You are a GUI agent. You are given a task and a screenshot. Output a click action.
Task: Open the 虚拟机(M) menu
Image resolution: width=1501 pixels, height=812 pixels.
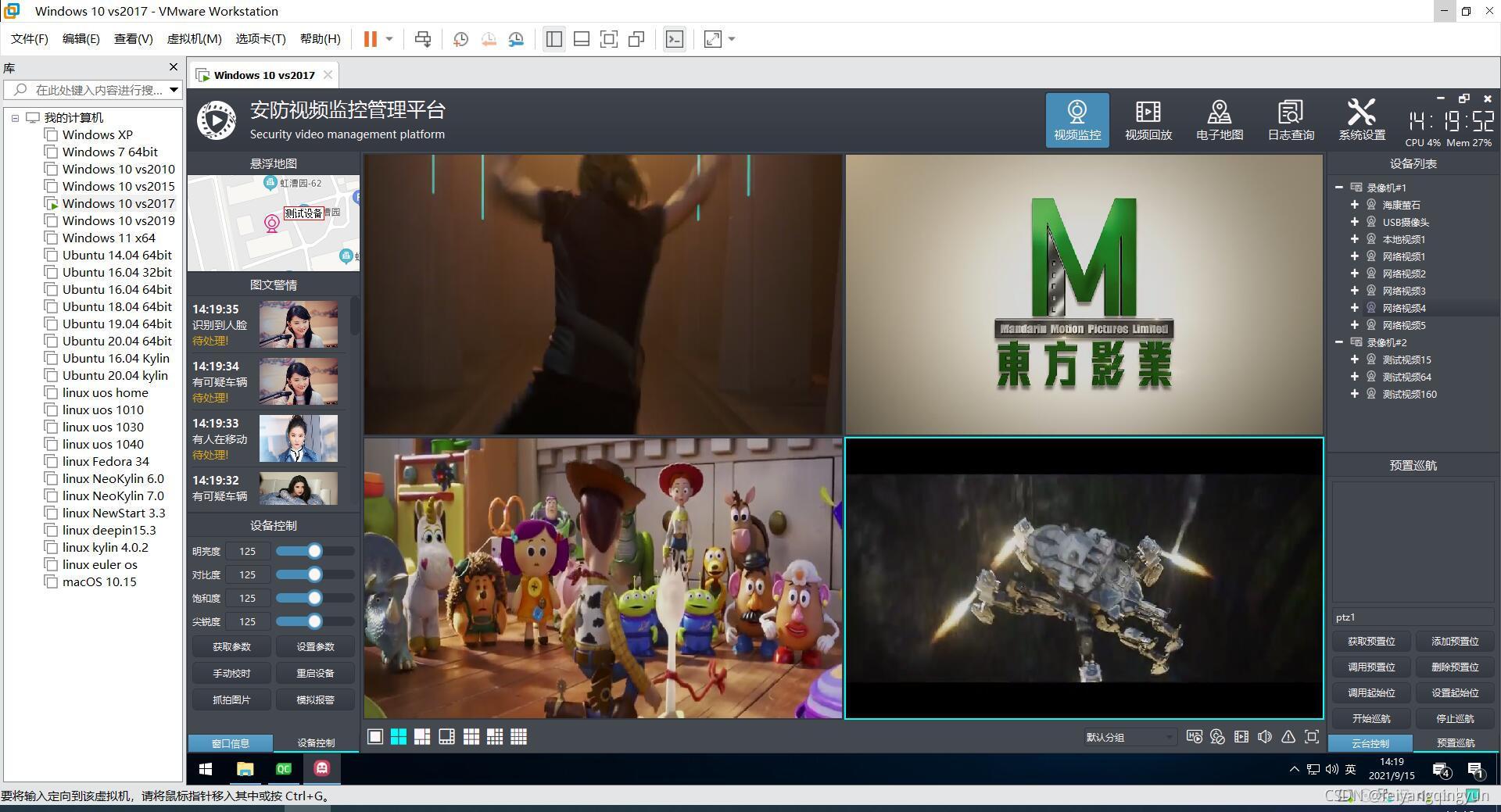[x=195, y=39]
